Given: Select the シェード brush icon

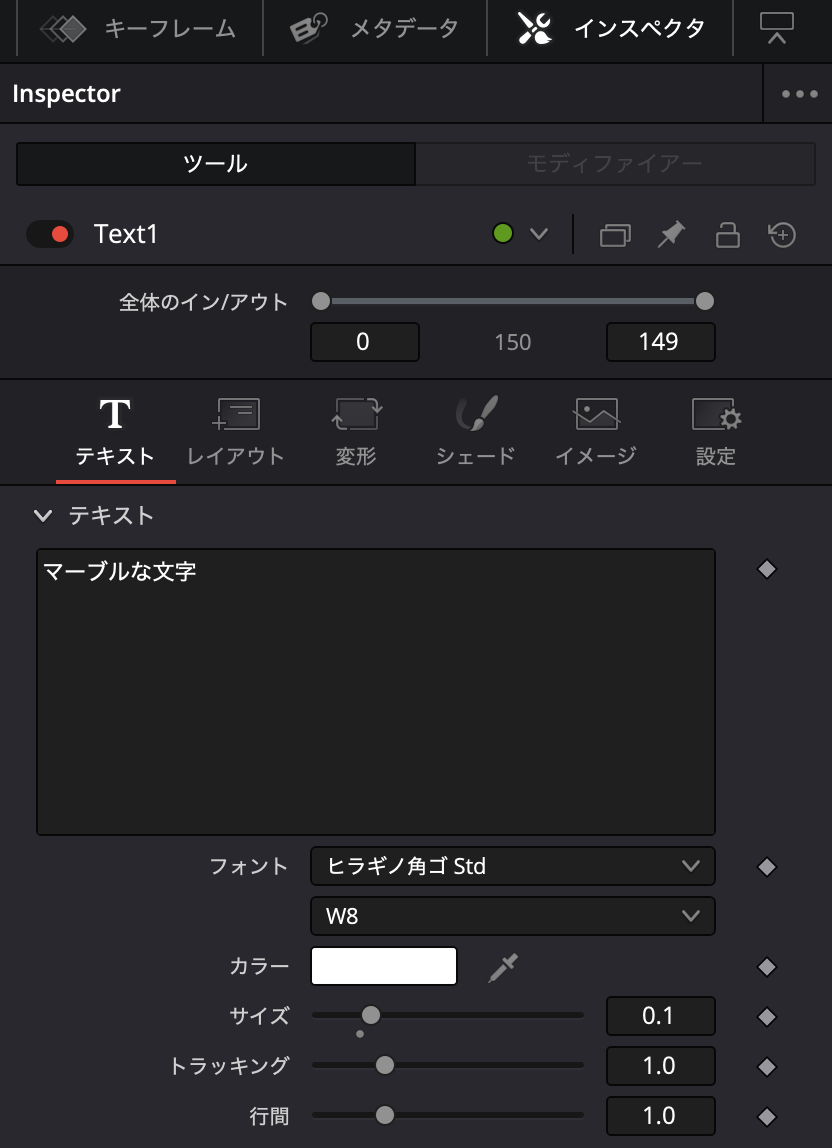Looking at the screenshot, I should point(474,413).
